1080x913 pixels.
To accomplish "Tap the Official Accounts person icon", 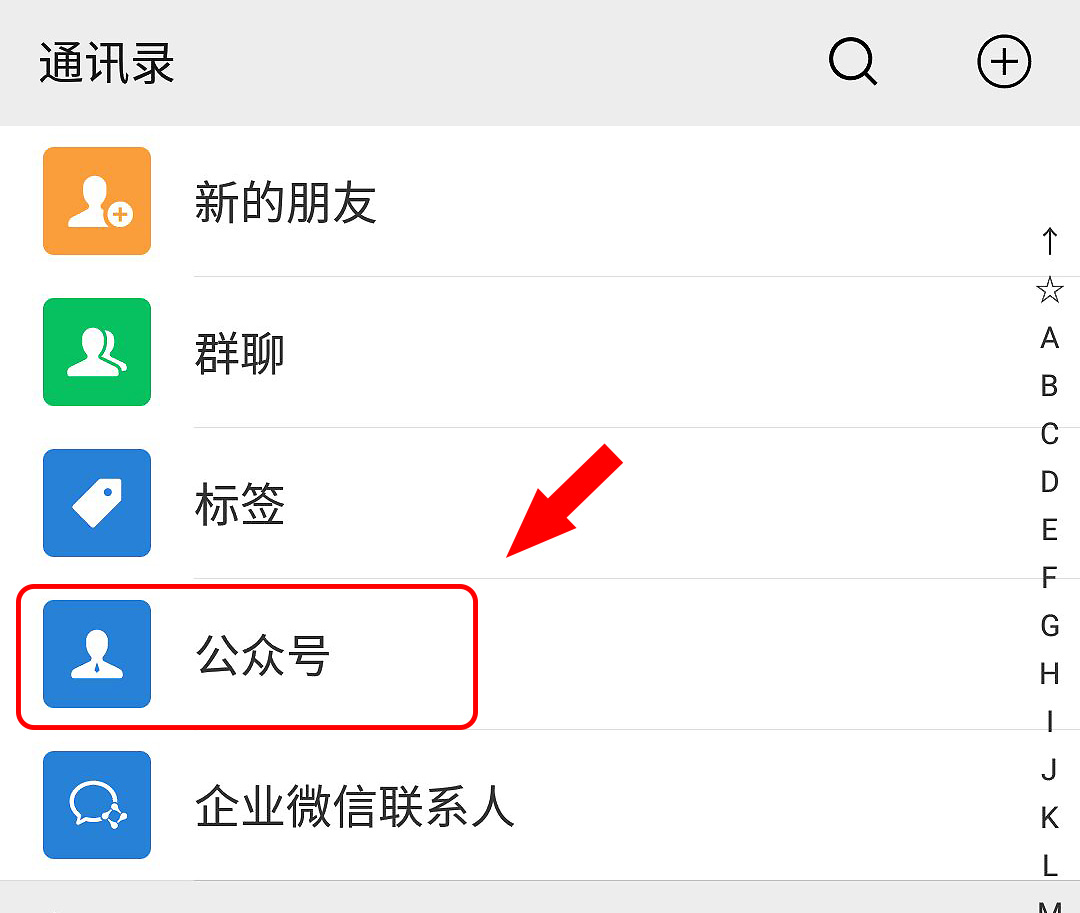I will click(x=97, y=653).
